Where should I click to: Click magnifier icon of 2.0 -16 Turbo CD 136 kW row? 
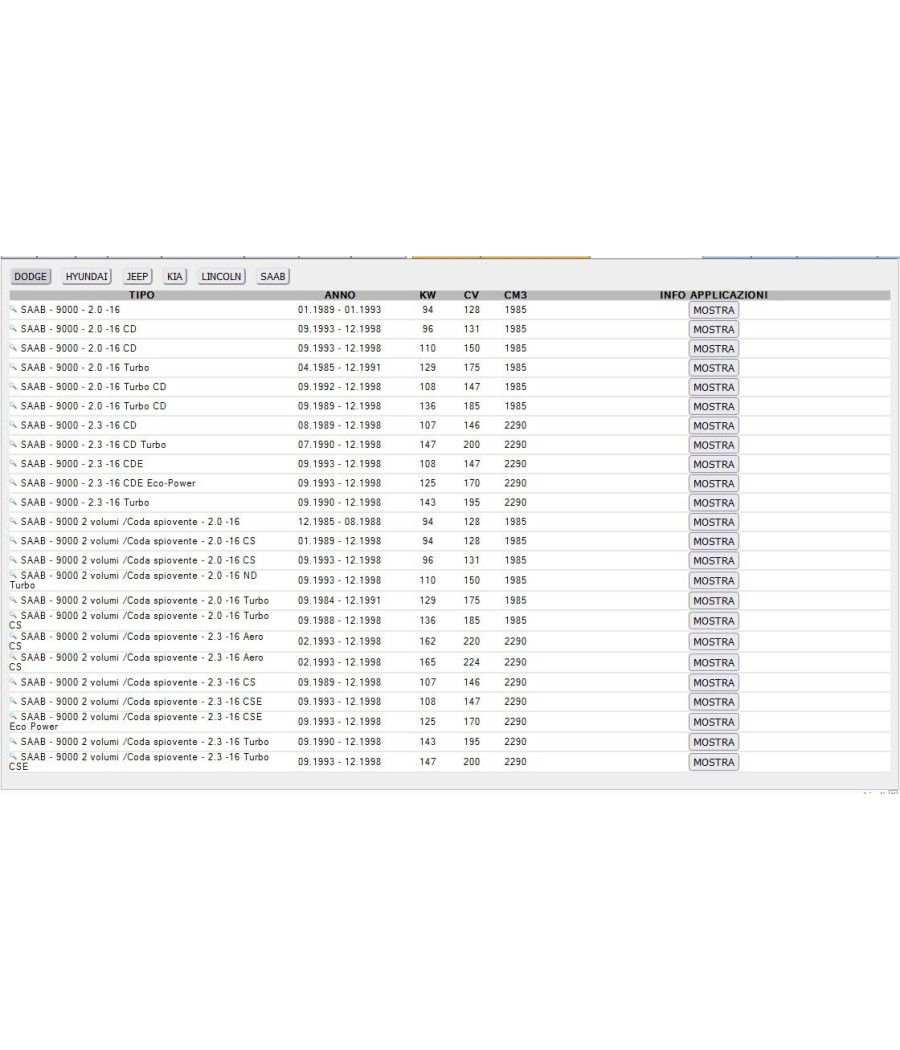pyautogui.click(x=13, y=406)
